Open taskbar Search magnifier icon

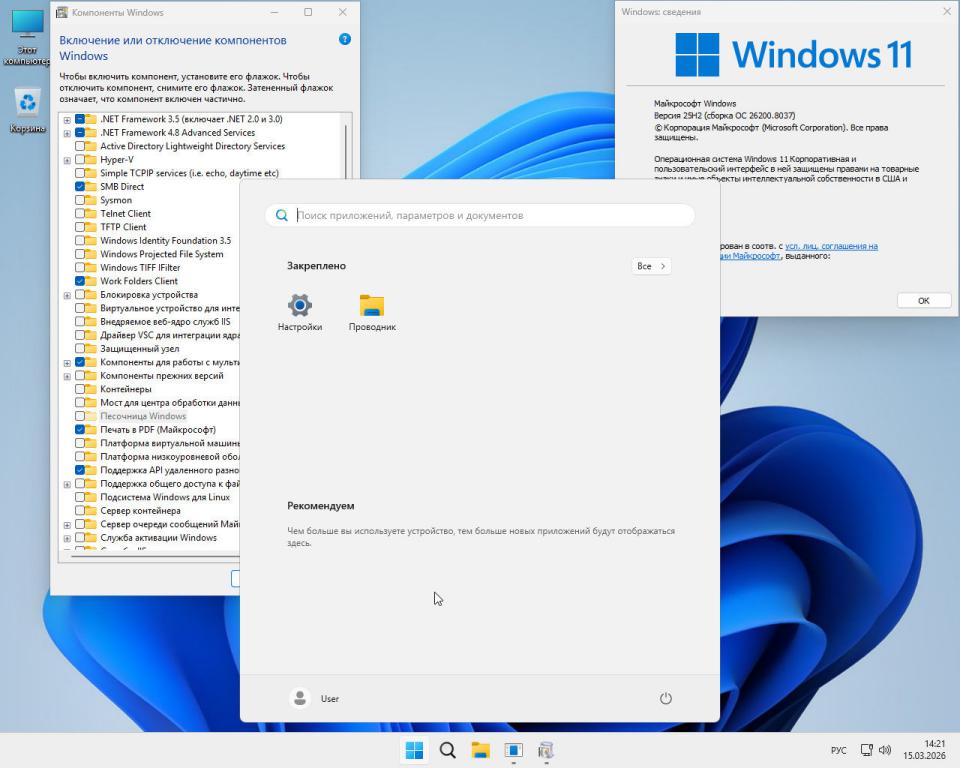pos(448,750)
